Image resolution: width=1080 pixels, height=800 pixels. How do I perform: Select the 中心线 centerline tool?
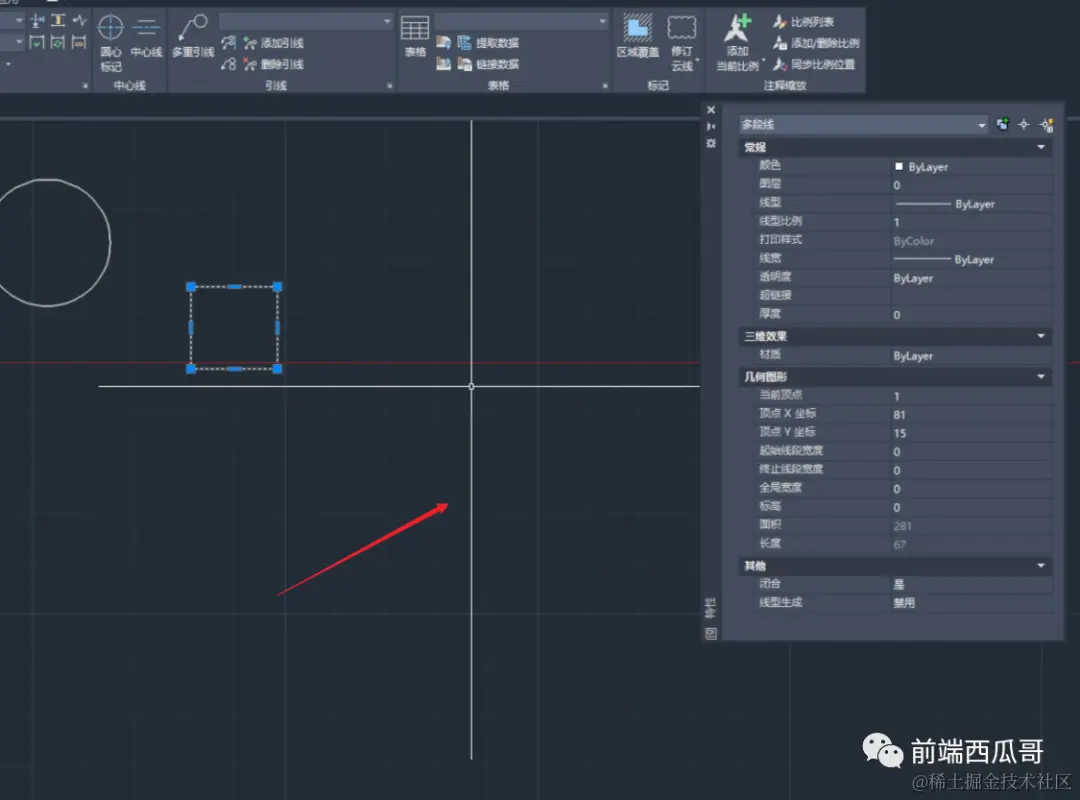click(146, 37)
